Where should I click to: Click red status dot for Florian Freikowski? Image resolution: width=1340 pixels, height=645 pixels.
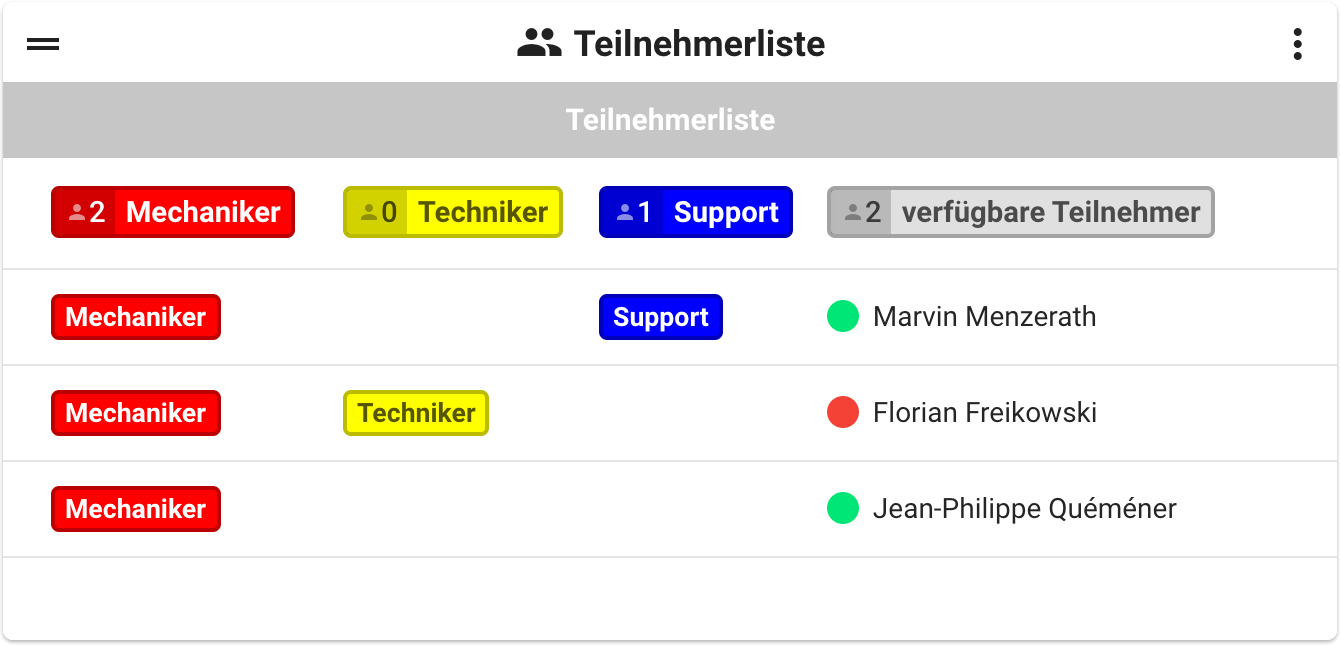click(x=843, y=413)
